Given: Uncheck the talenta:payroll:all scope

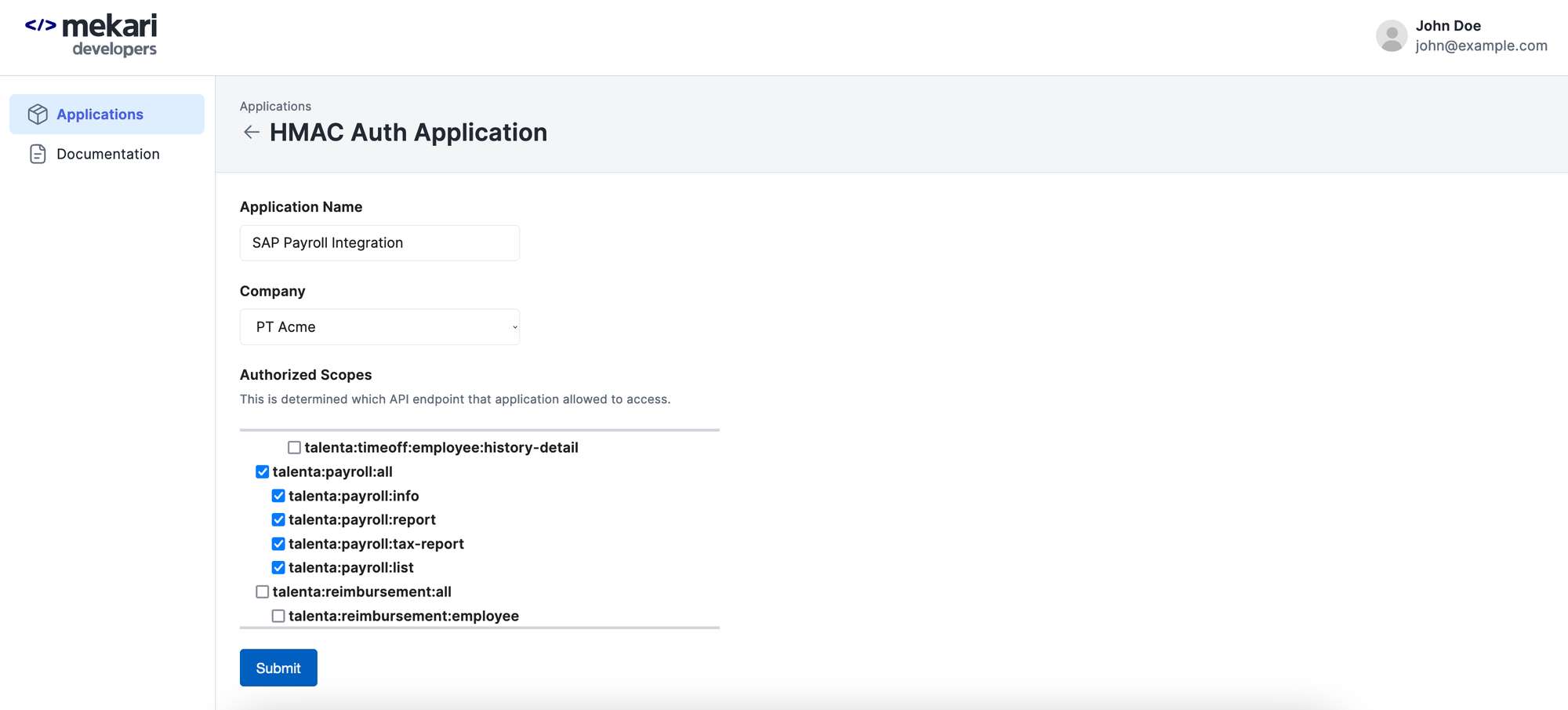Looking at the screenshot, I should point(263,472).
